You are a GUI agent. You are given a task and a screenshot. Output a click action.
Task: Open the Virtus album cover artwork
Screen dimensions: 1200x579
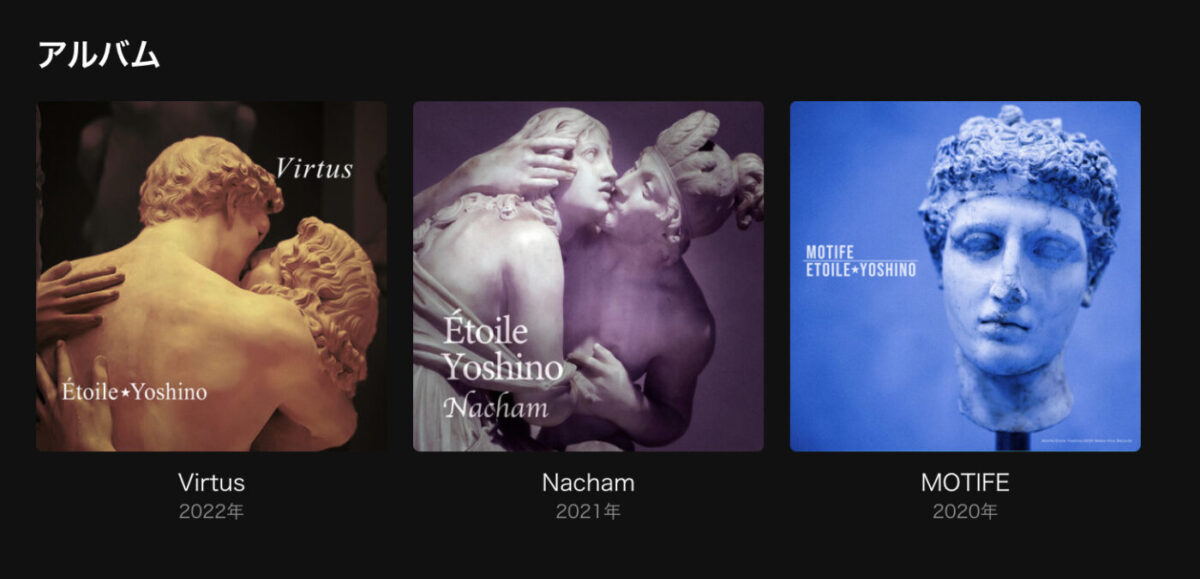point(211,276)
